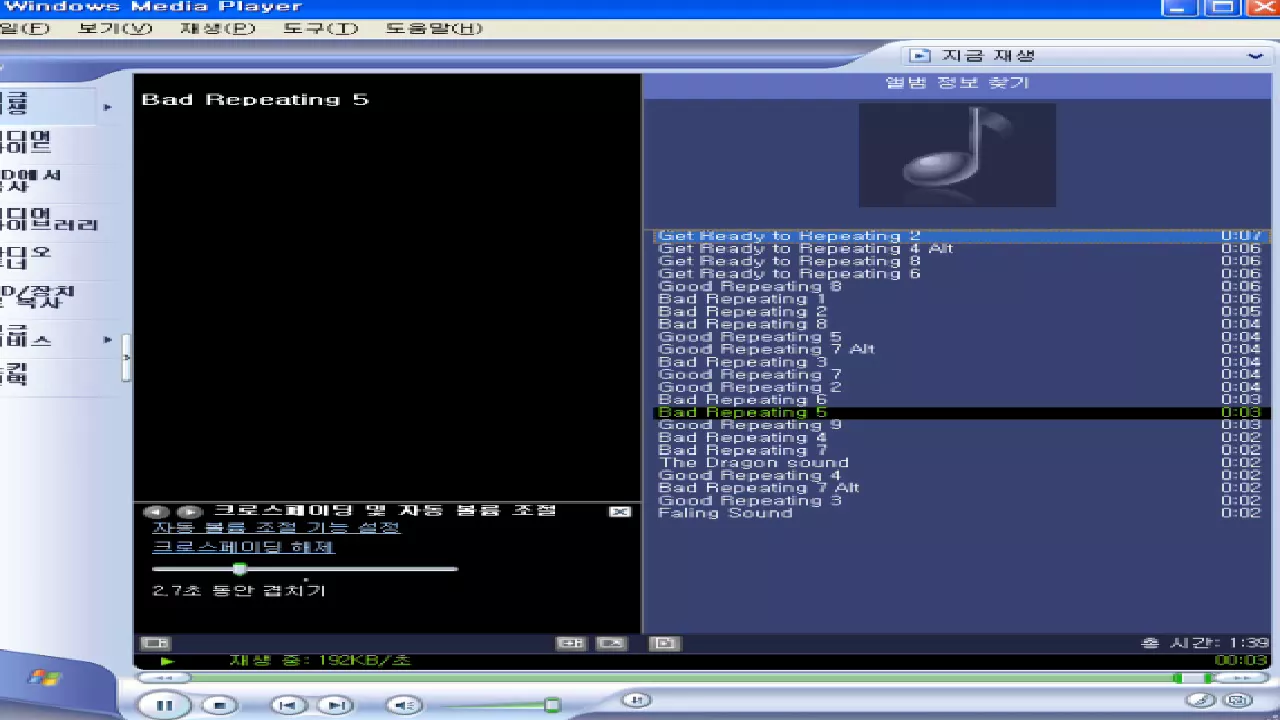The image size is (1280, 720).
Task: Collapse the taskbar with the side handle
Action: click(127, 357)
